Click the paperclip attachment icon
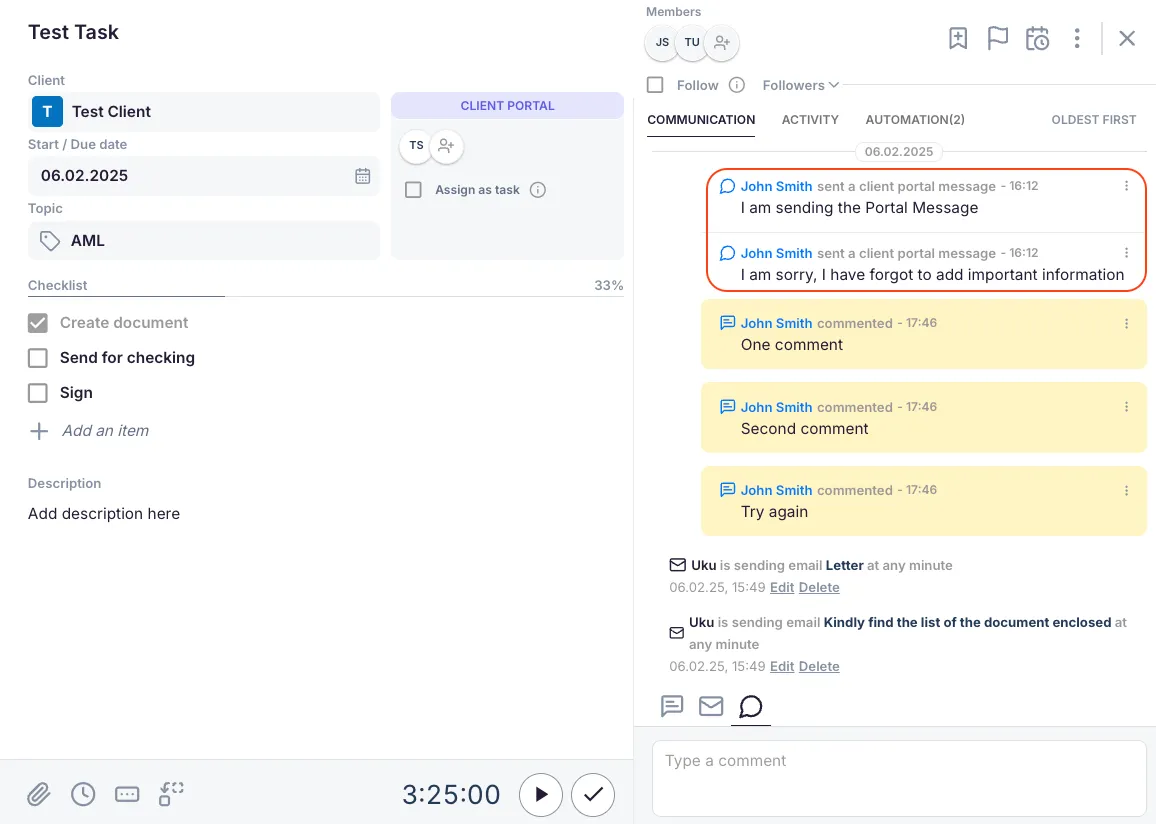This screenshot has height=824, width=1156. [x=38, y=795]
